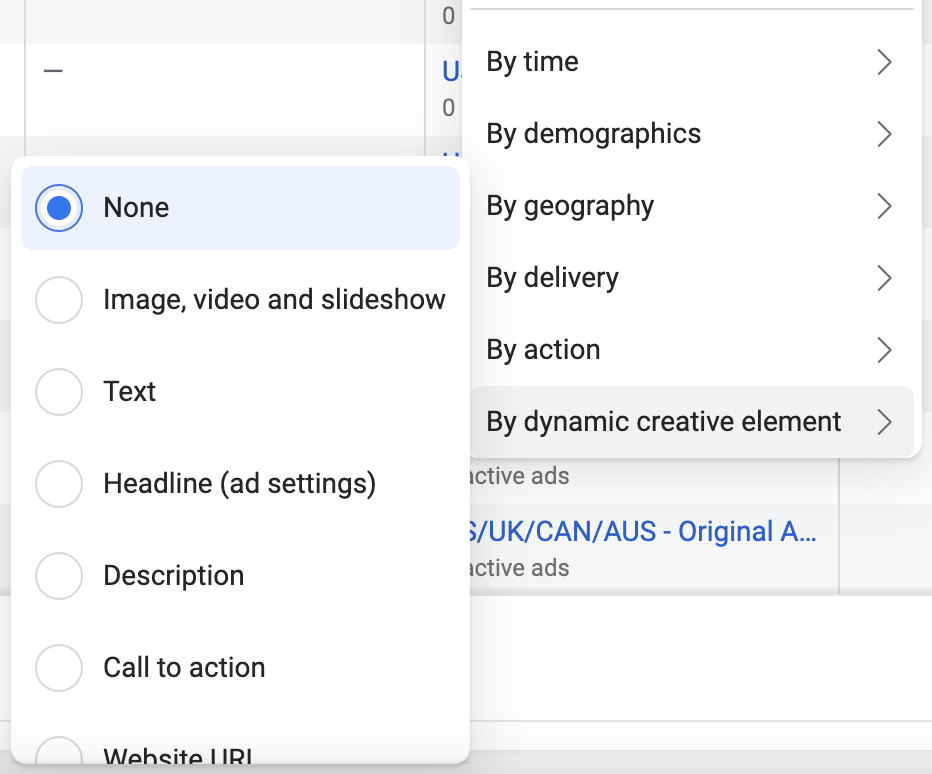Expand By geography chevron arrow
This screenshot has width=932, height=774.
[884, 206]
